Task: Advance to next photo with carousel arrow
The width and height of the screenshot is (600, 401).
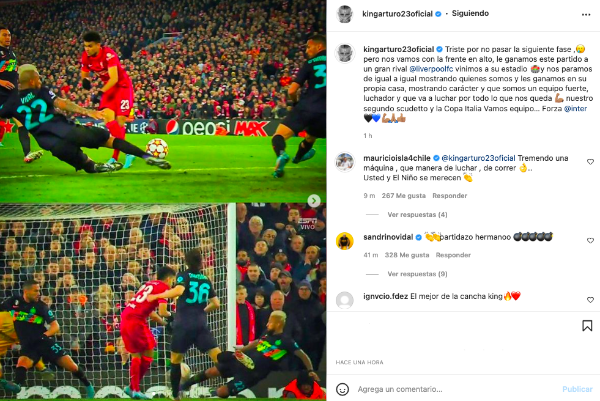Action: point(314,200)
